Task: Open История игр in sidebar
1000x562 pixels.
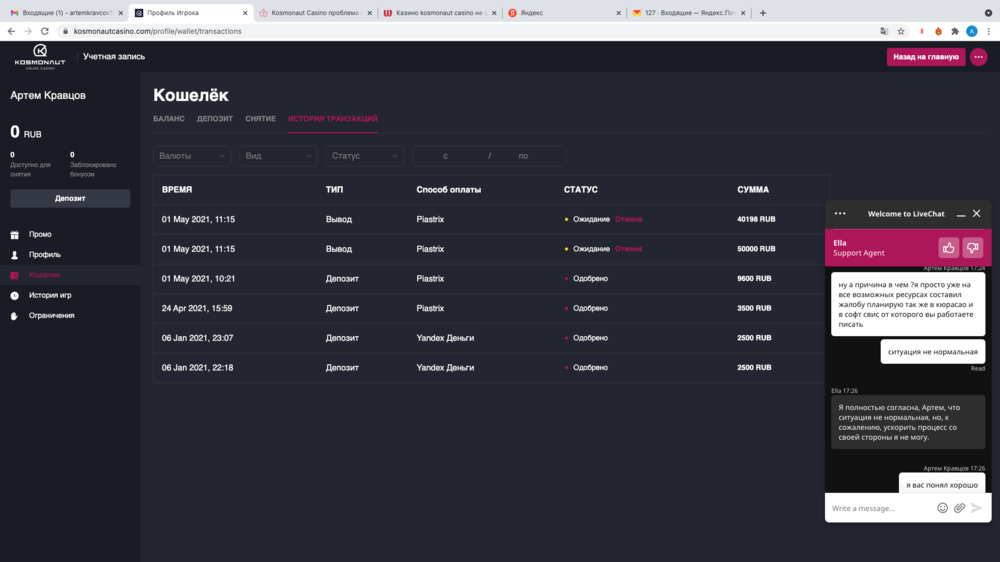Action: 50,295
